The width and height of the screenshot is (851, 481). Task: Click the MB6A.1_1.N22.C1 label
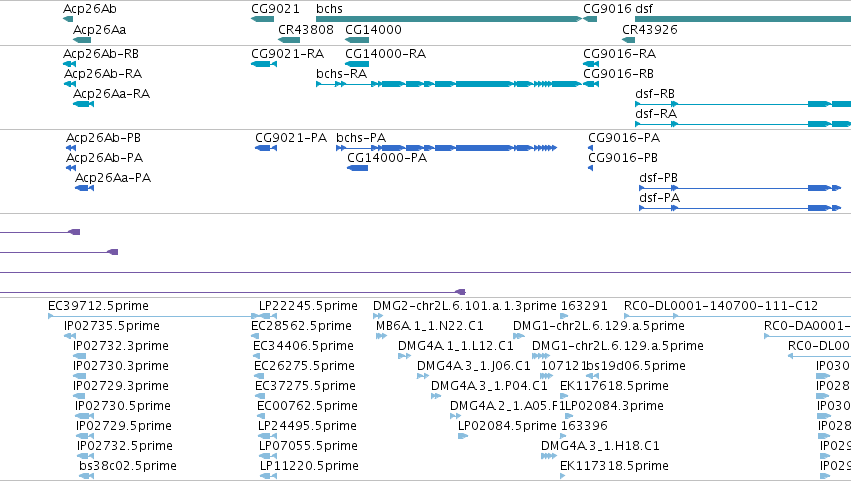coord(429,326)
